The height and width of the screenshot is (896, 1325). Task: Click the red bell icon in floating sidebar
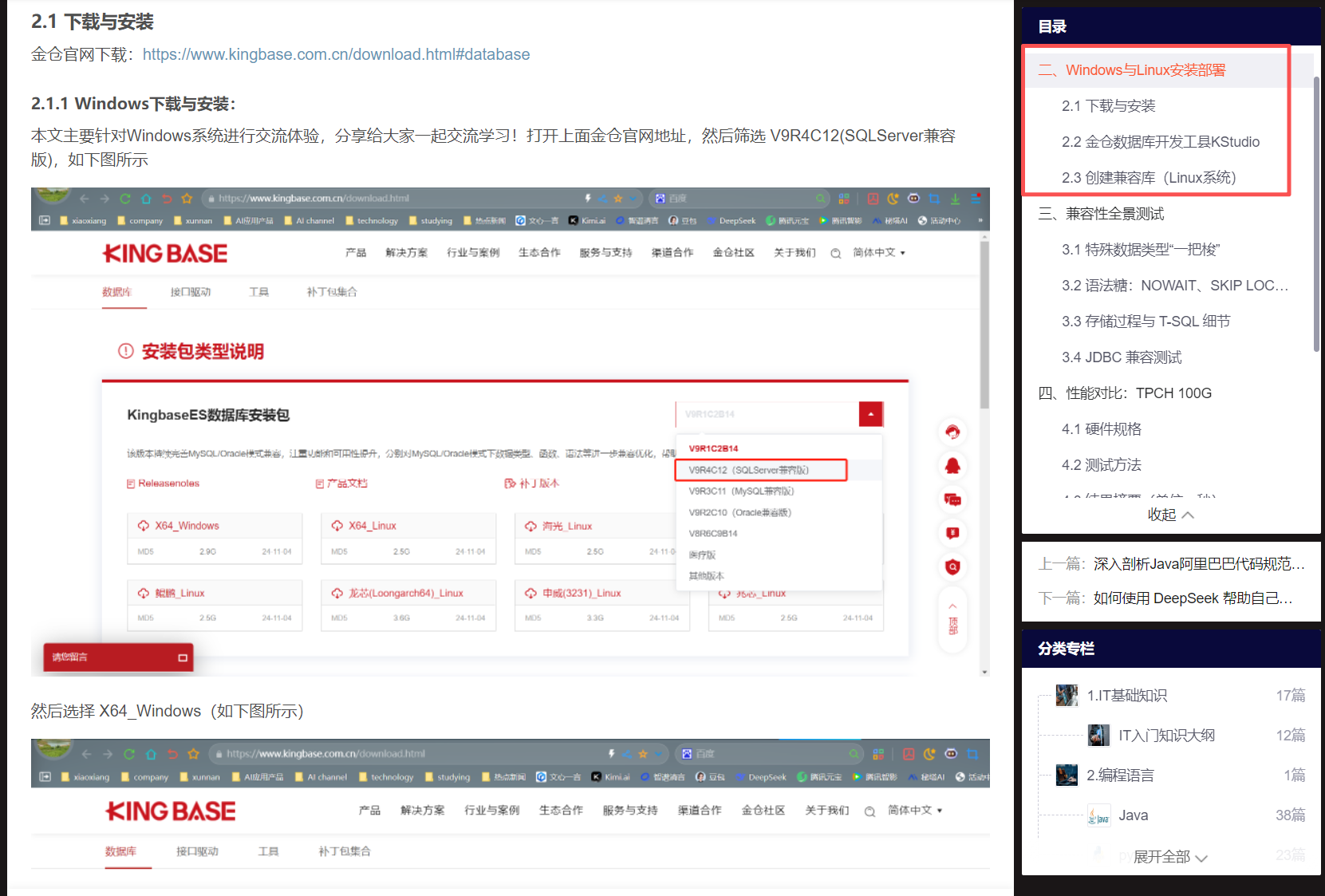952,466
